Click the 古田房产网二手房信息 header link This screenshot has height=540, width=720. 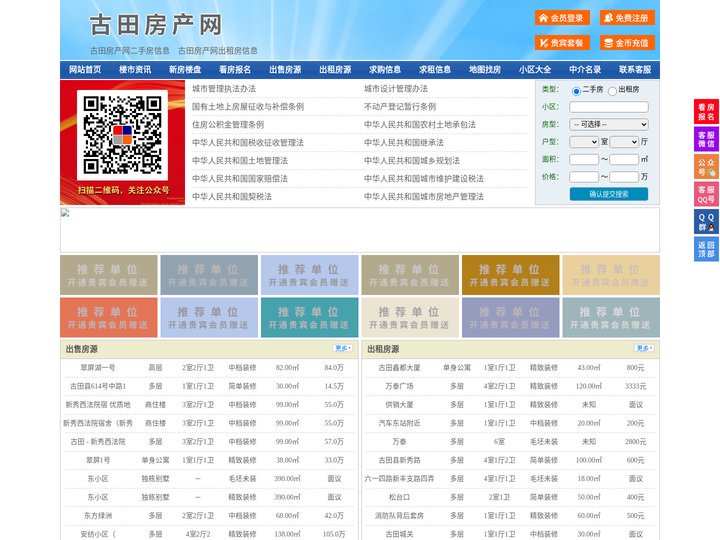[x=129, y=51]
